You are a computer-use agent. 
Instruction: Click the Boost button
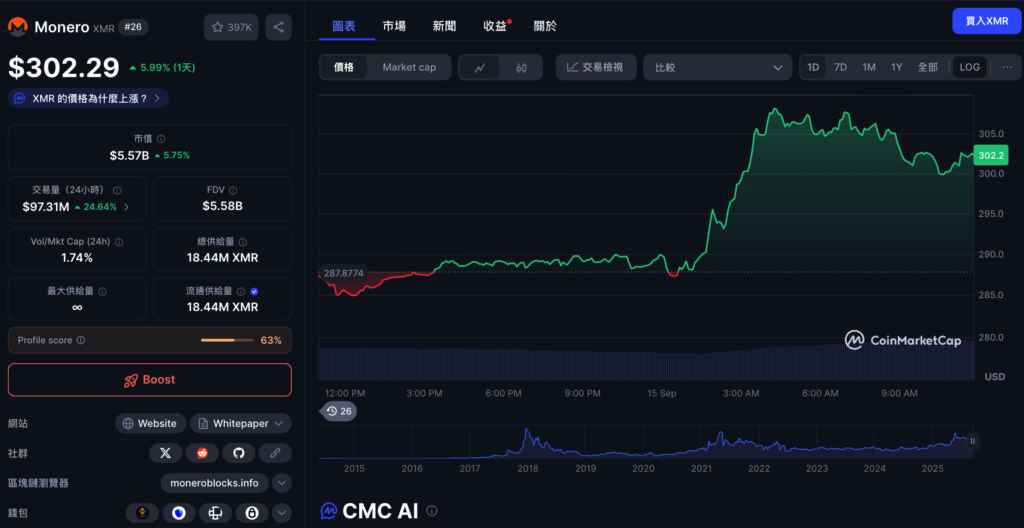(150, 380)
